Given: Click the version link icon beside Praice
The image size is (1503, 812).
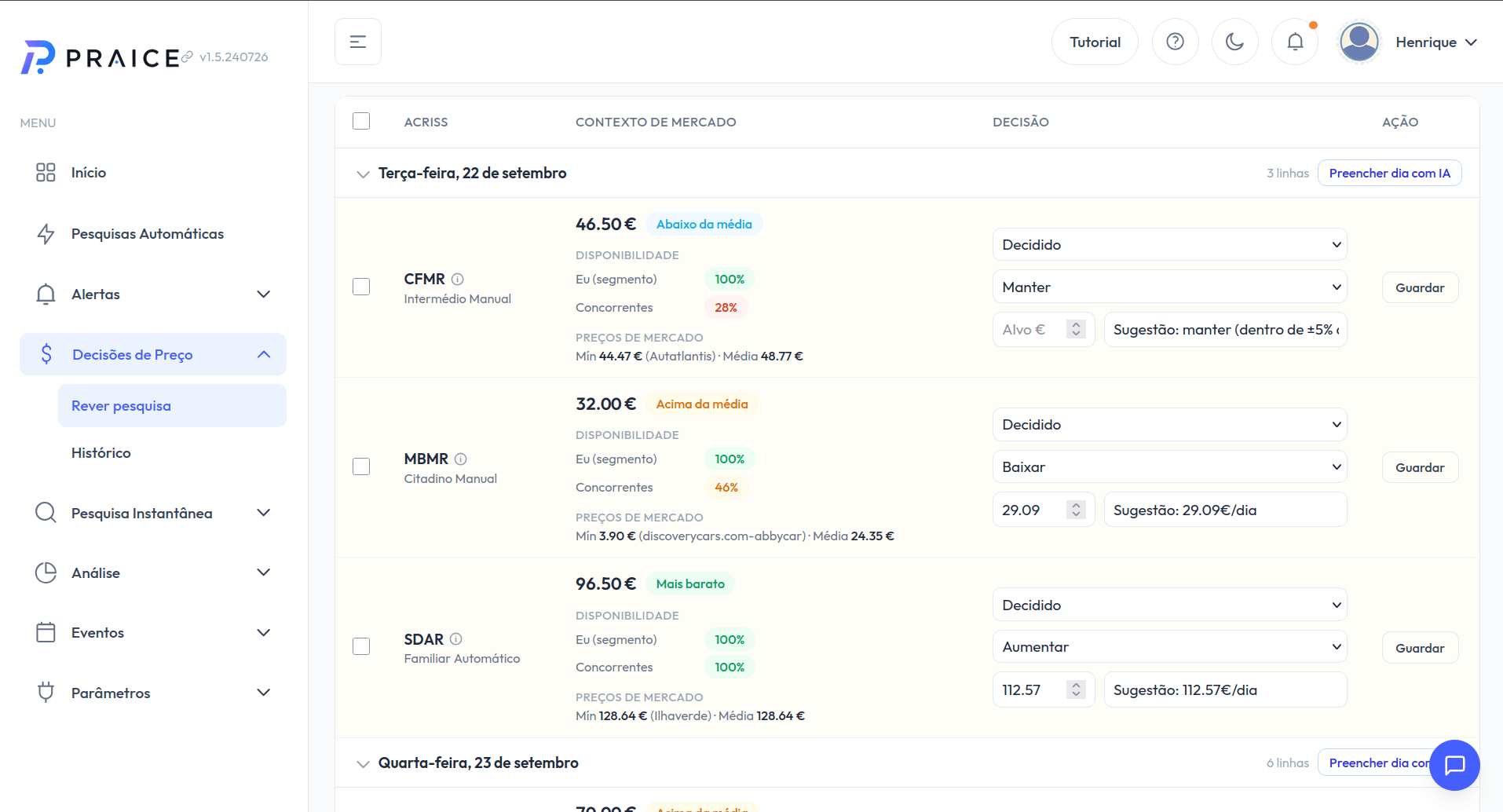Looking at the screenshot, I should [x=187, y=57].
